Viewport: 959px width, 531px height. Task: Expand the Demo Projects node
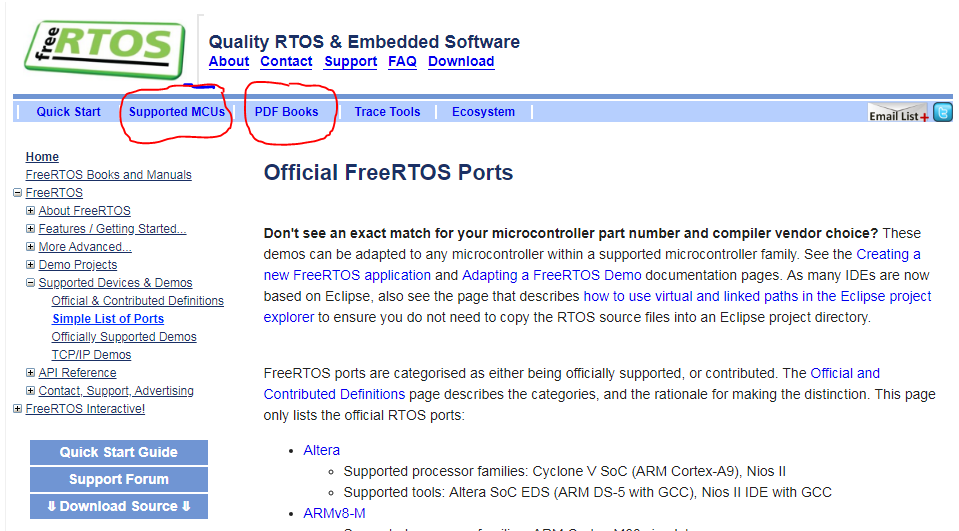(31, 264)
